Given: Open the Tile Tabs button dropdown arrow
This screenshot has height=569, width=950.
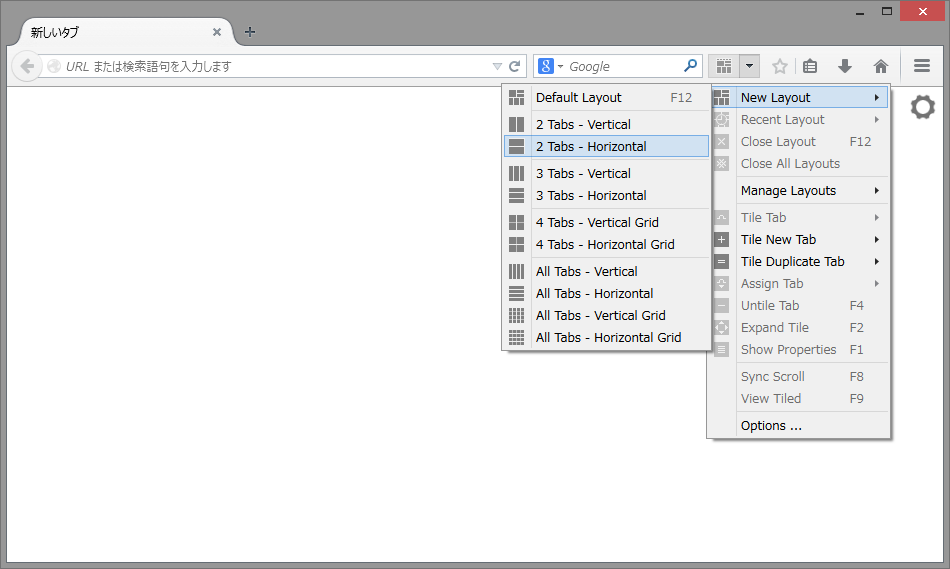Looking at the screenshot, I should pos(749,66).
